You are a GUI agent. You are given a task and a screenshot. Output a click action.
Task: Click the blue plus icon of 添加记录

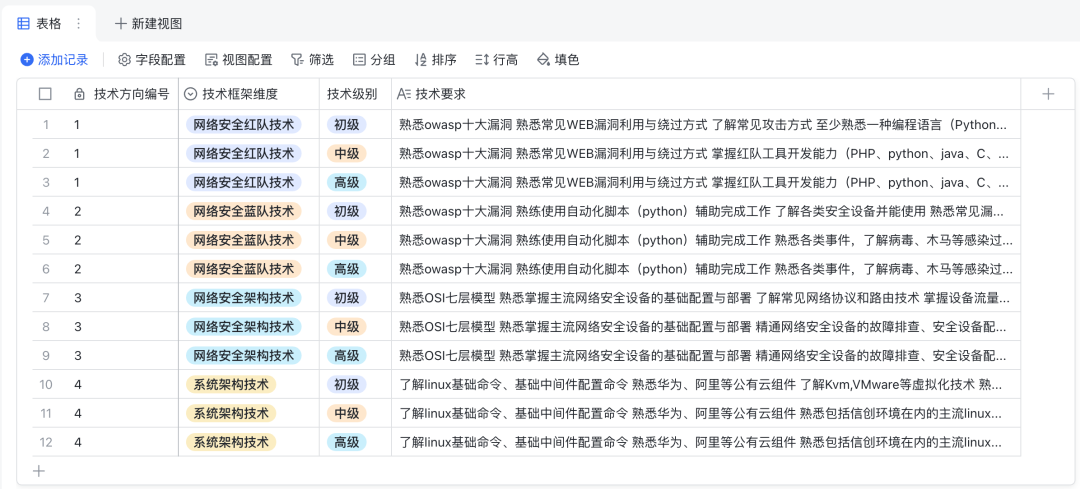click(x=27, y=60)
